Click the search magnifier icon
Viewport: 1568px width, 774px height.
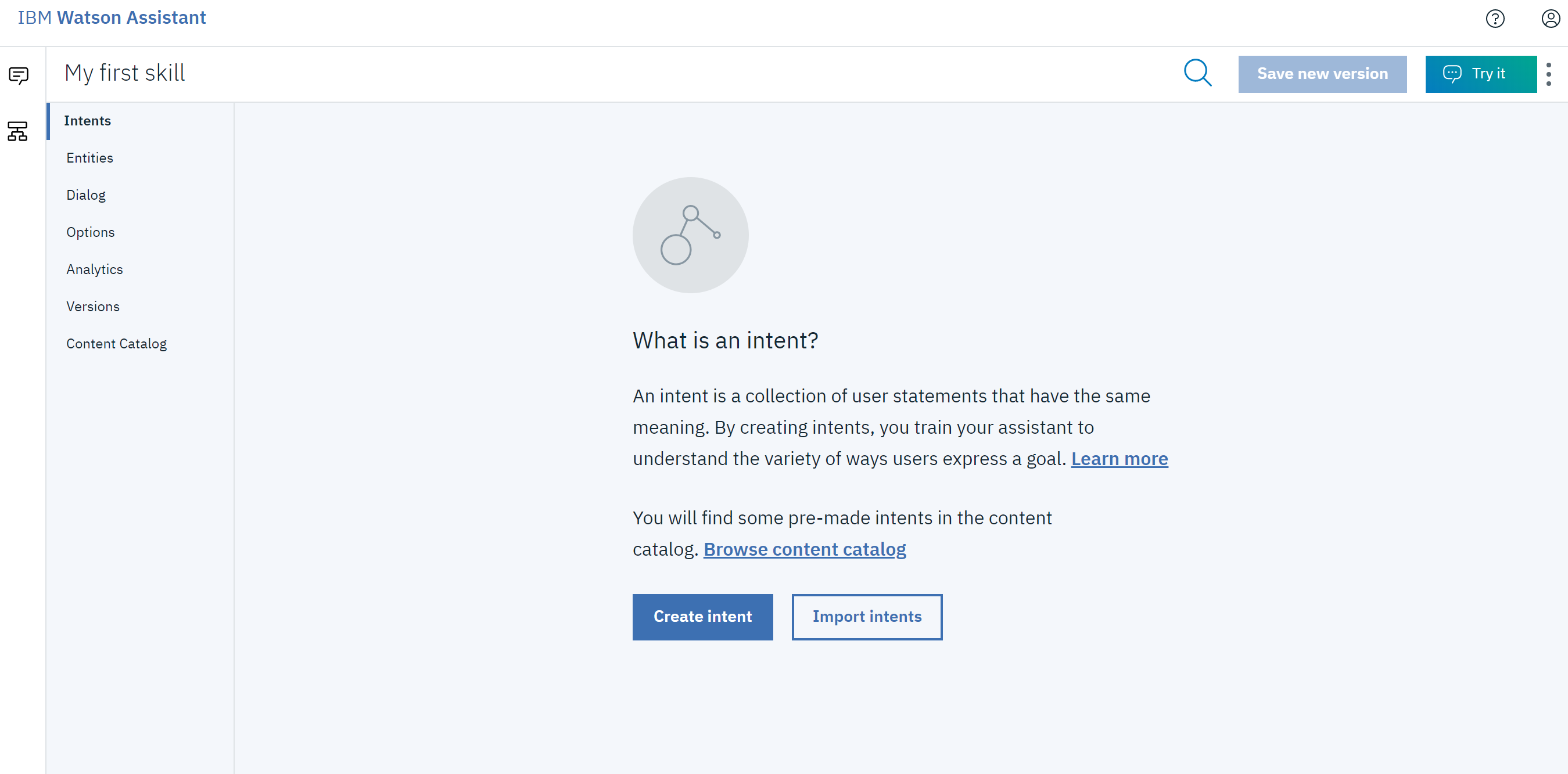tap(1197, 74)
